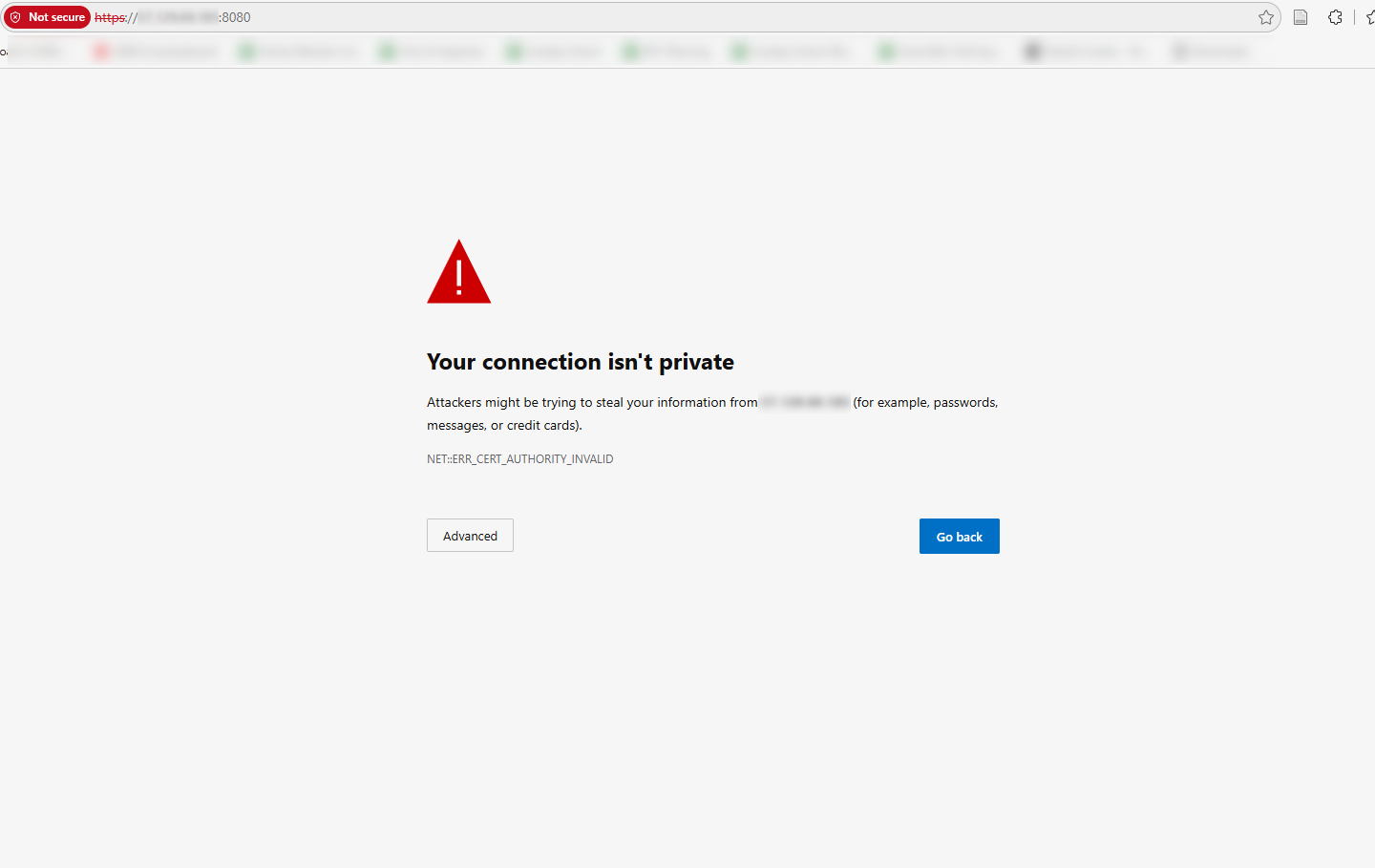Add this page to favorites via star icon
This screenshot has height=868, width=1375.
point(1266,17)
